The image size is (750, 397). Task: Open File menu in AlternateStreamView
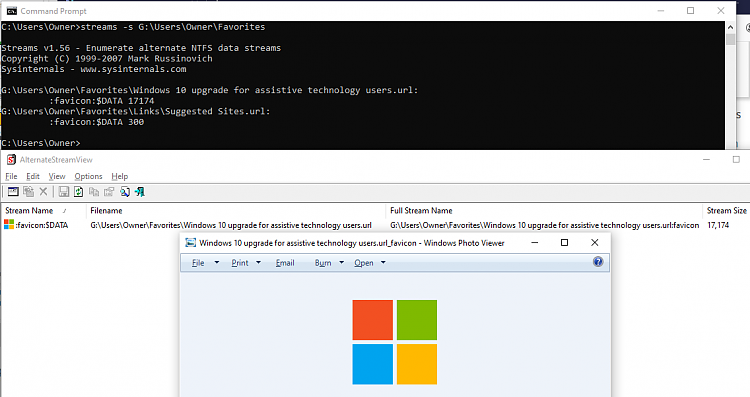tap(11, 176)
